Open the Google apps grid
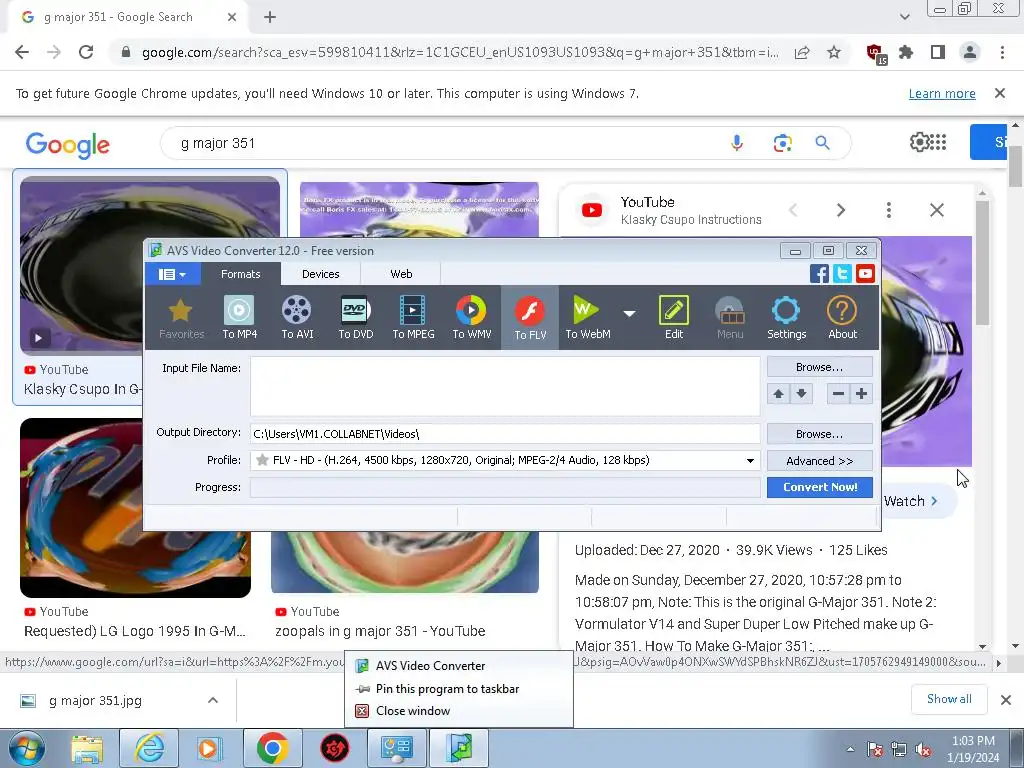Screen dimensions: 1024x768 938,142
